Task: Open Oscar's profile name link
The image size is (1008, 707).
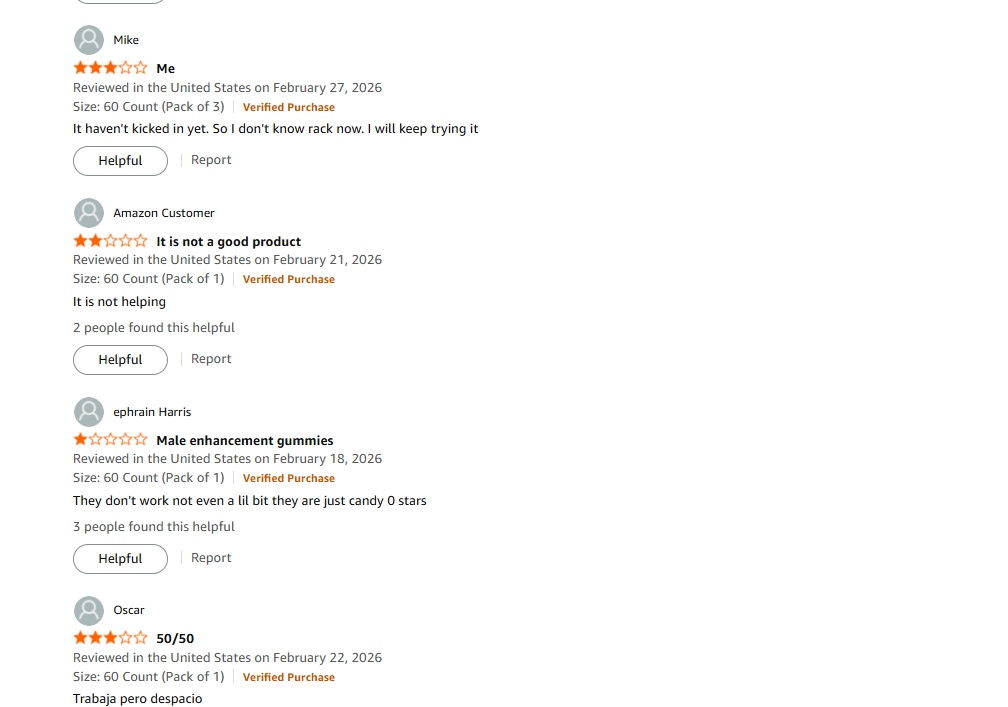Action: (x=129, y=610)
